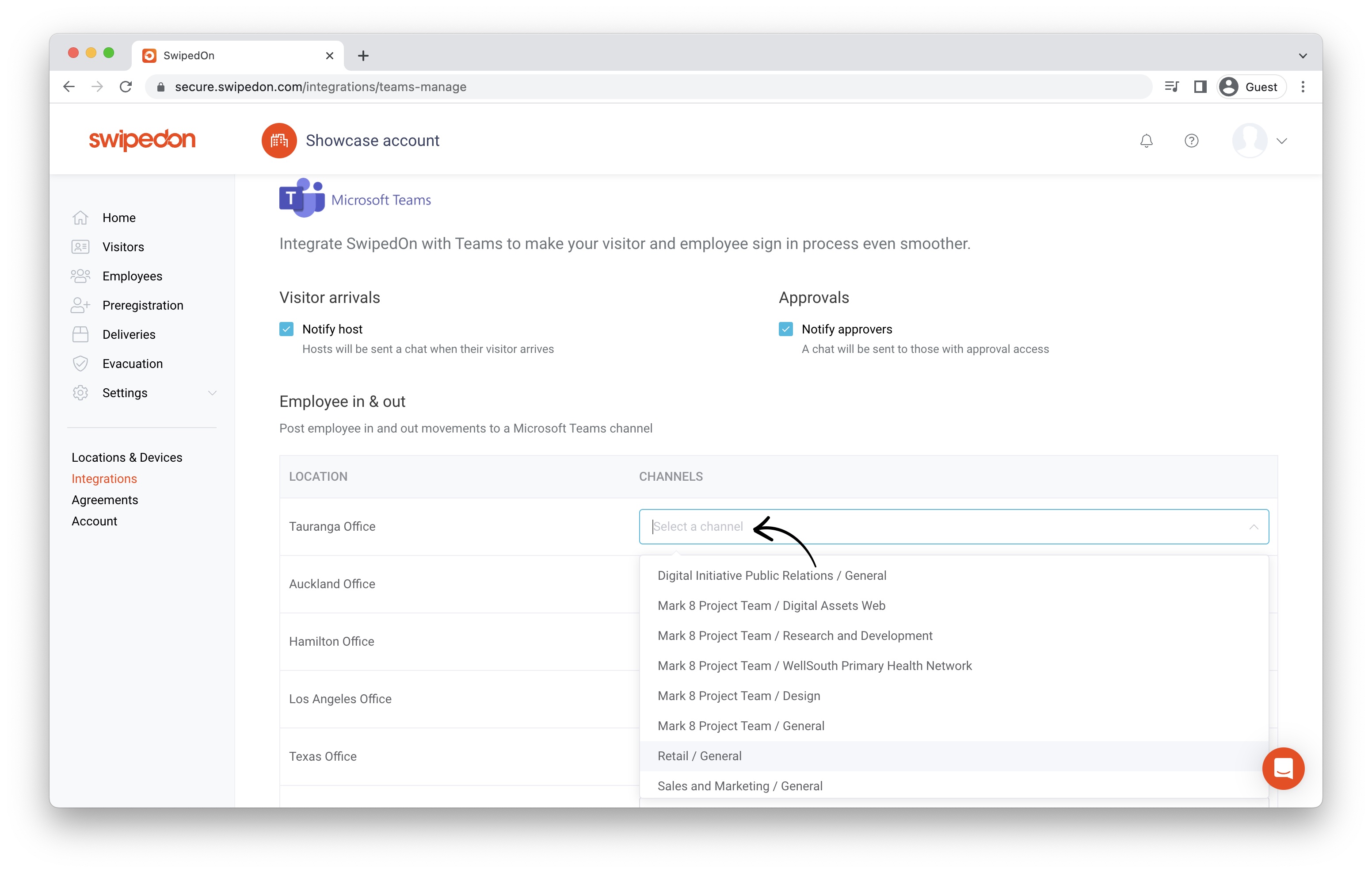Image resolution: width=1372 pixels, height=873 pixels.
Task: Click Auckland Office location row
Action: pyautogui.click(x=332, y=584)
